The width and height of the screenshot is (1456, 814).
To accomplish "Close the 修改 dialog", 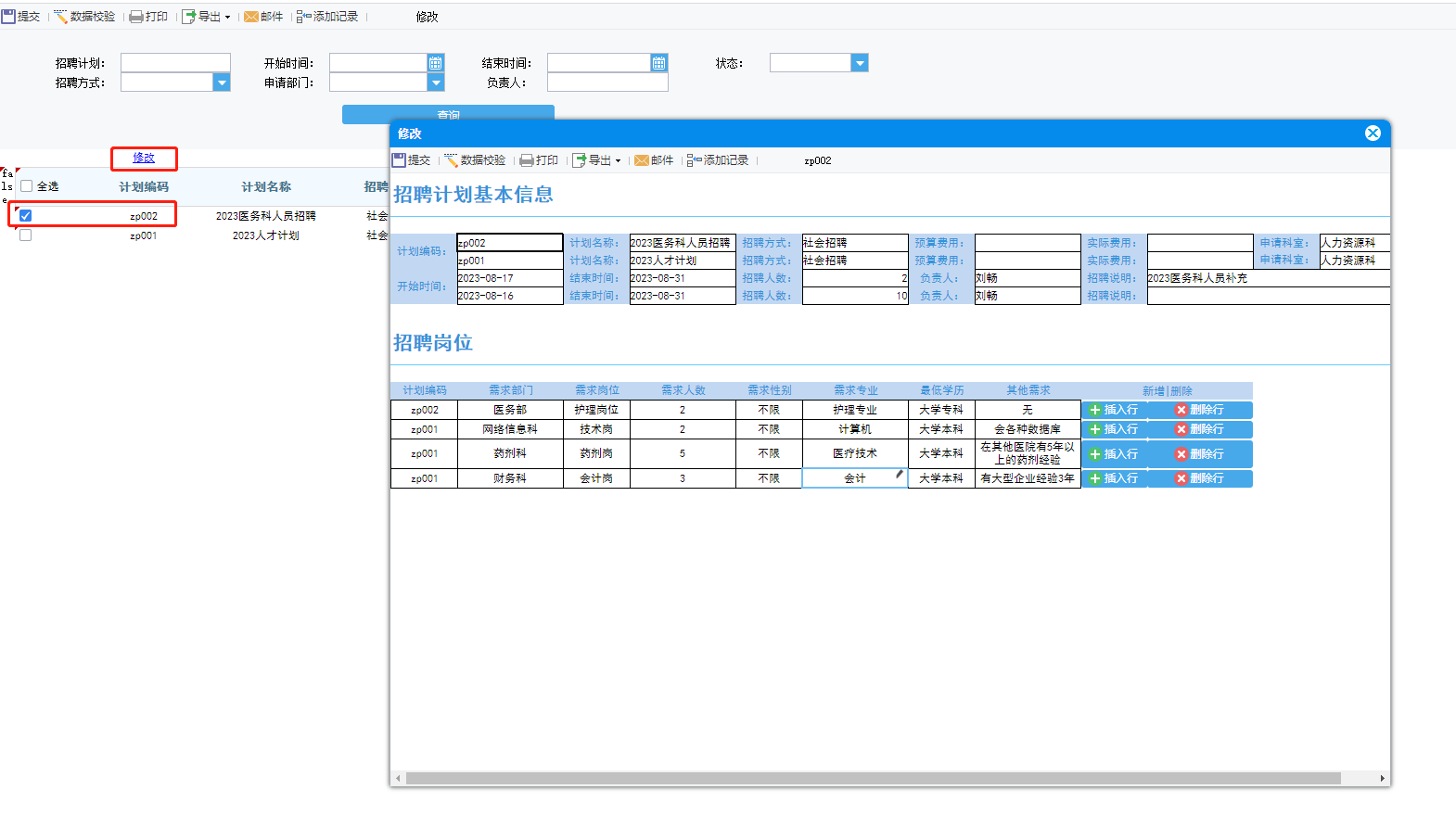I will [x=1373, y=134].
